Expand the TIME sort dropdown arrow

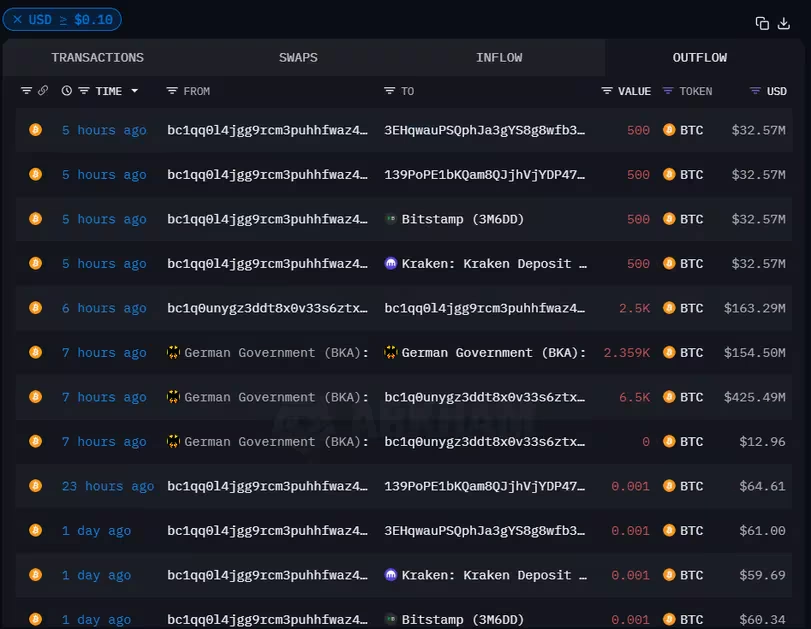tap(135, 91)
